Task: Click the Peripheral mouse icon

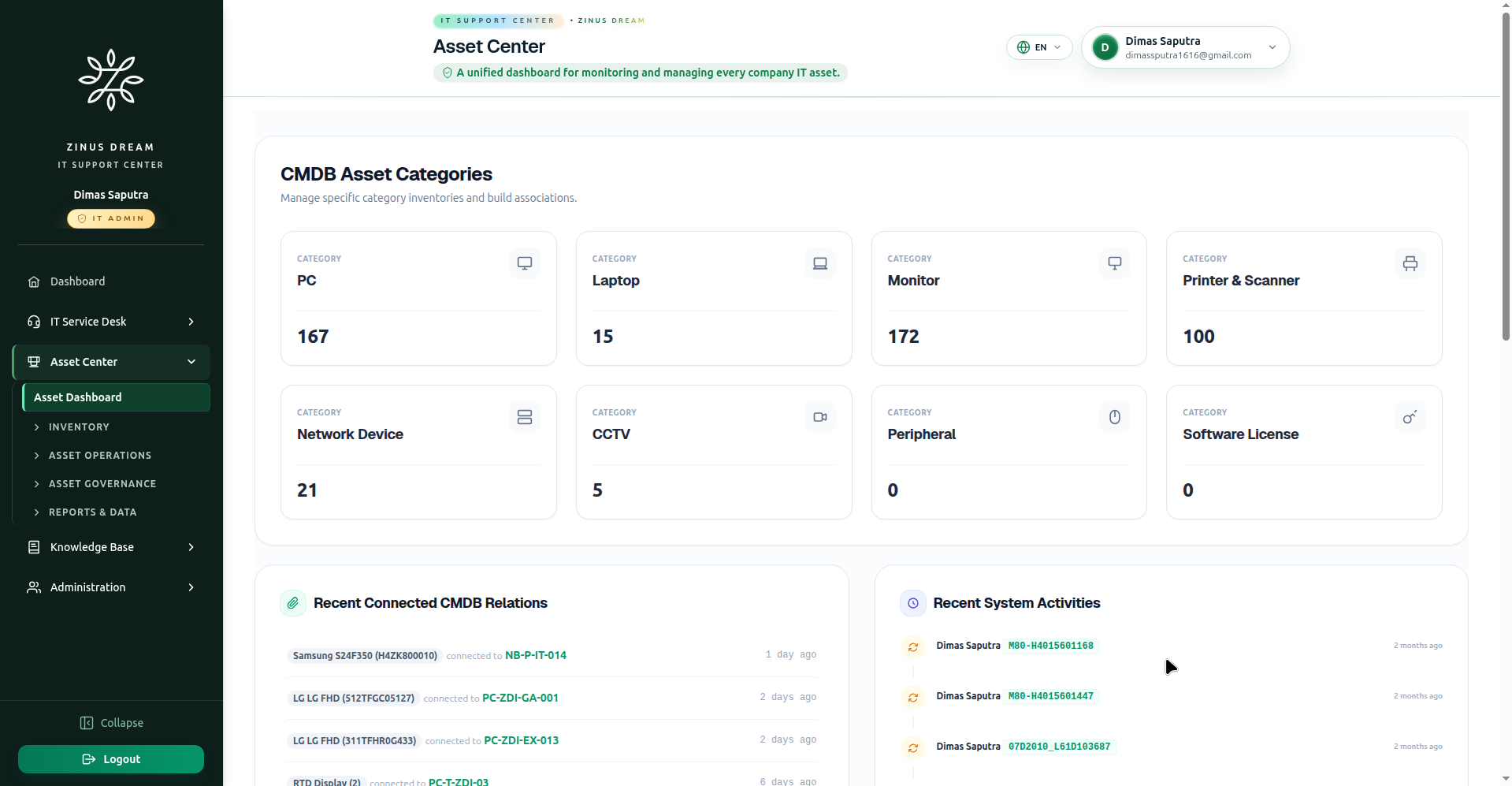Action: 1115,417
